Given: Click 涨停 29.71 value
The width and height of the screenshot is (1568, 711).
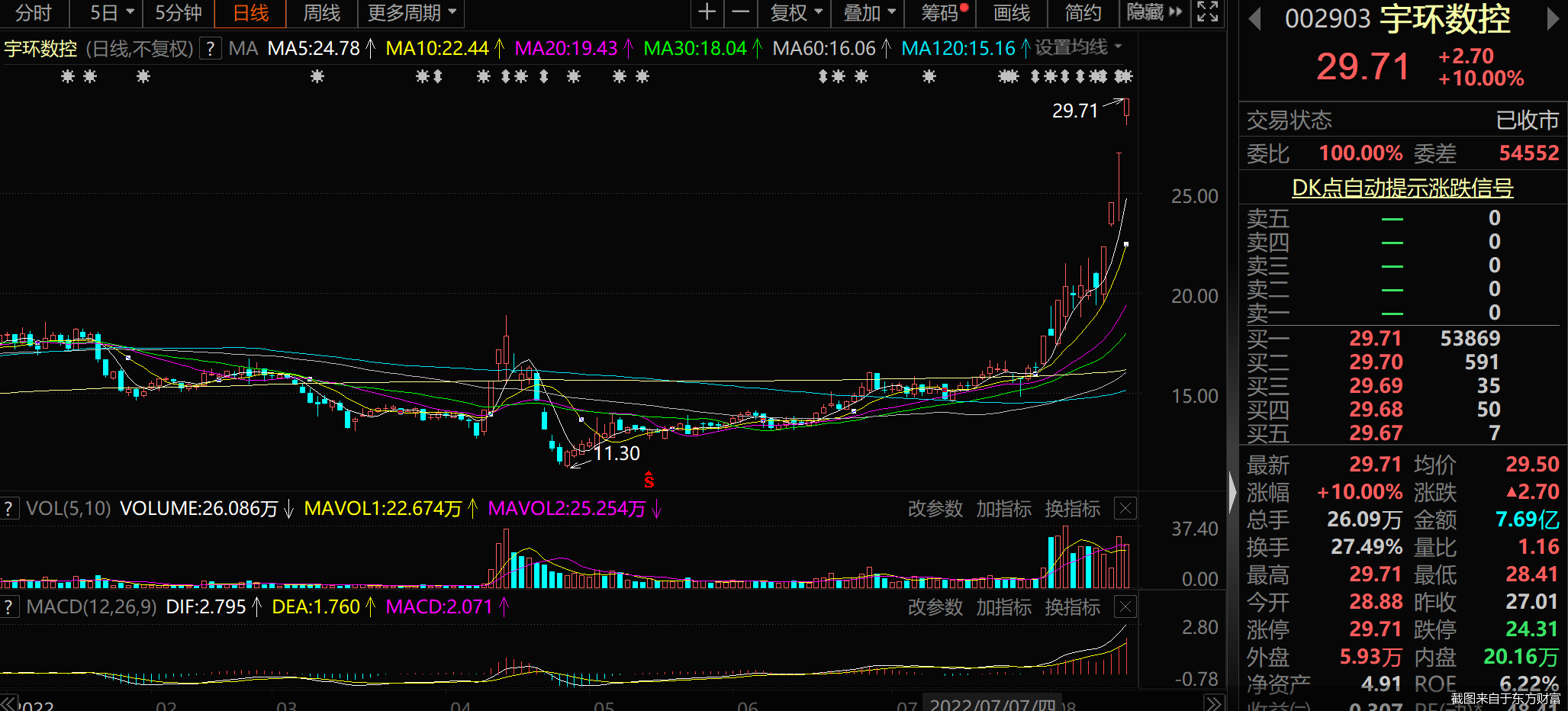Looking at the screenshot, I should (1376, 629).
